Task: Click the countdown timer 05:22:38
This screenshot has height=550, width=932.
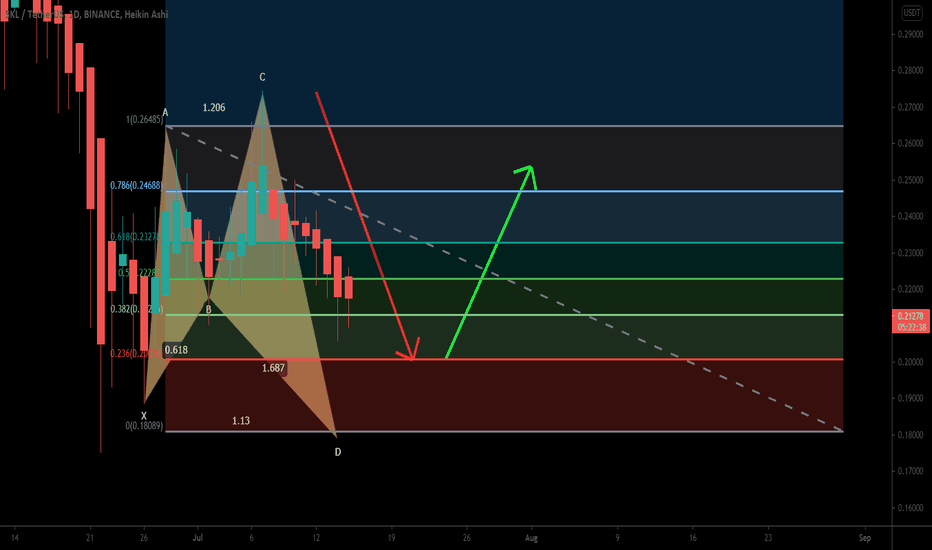Action: 911,327
